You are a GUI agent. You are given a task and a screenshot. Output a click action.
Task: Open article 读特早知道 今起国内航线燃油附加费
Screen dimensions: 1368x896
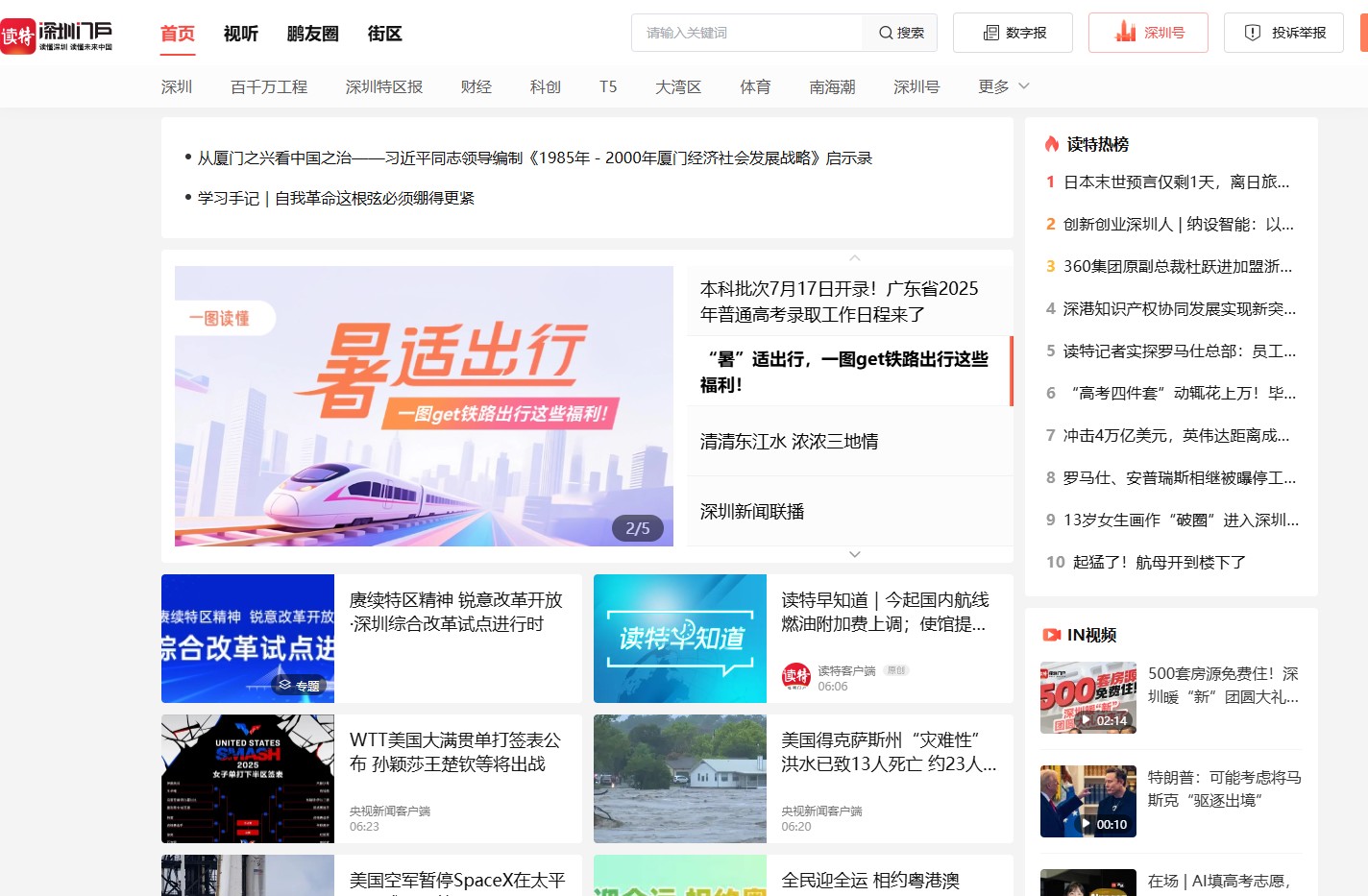[x=885, y=612]
